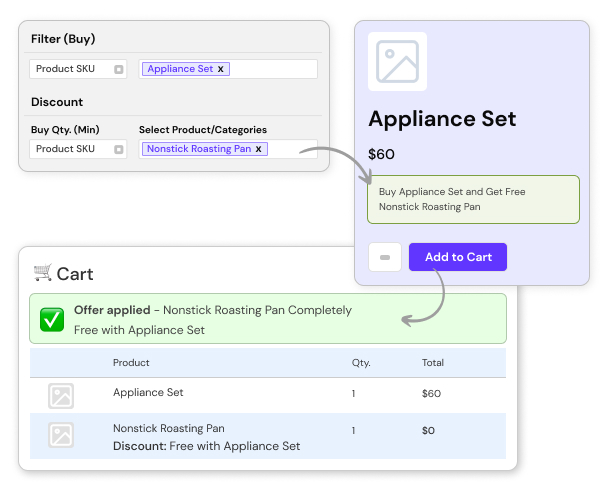Click the product image placeholder in the product card
The height and width of the screenshot is (500, 610).
coord(397,62)
